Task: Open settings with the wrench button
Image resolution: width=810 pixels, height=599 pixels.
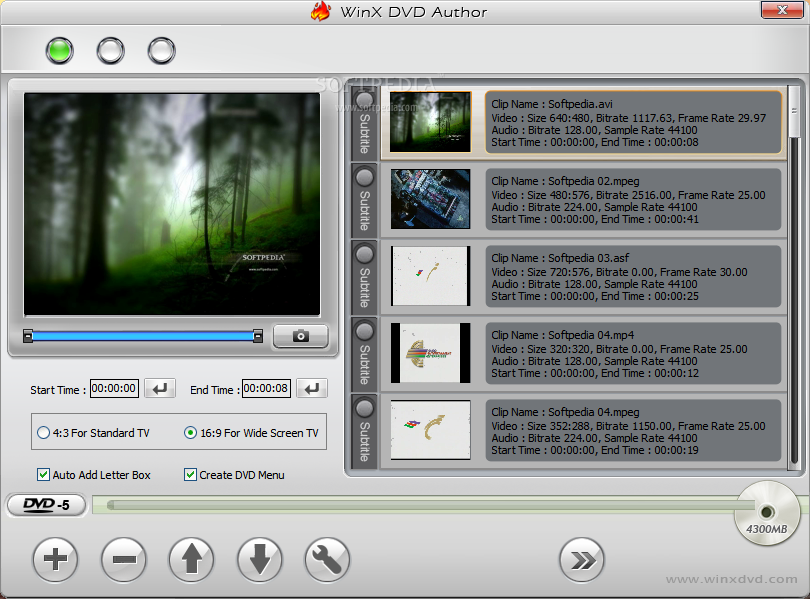Action: 327,559
